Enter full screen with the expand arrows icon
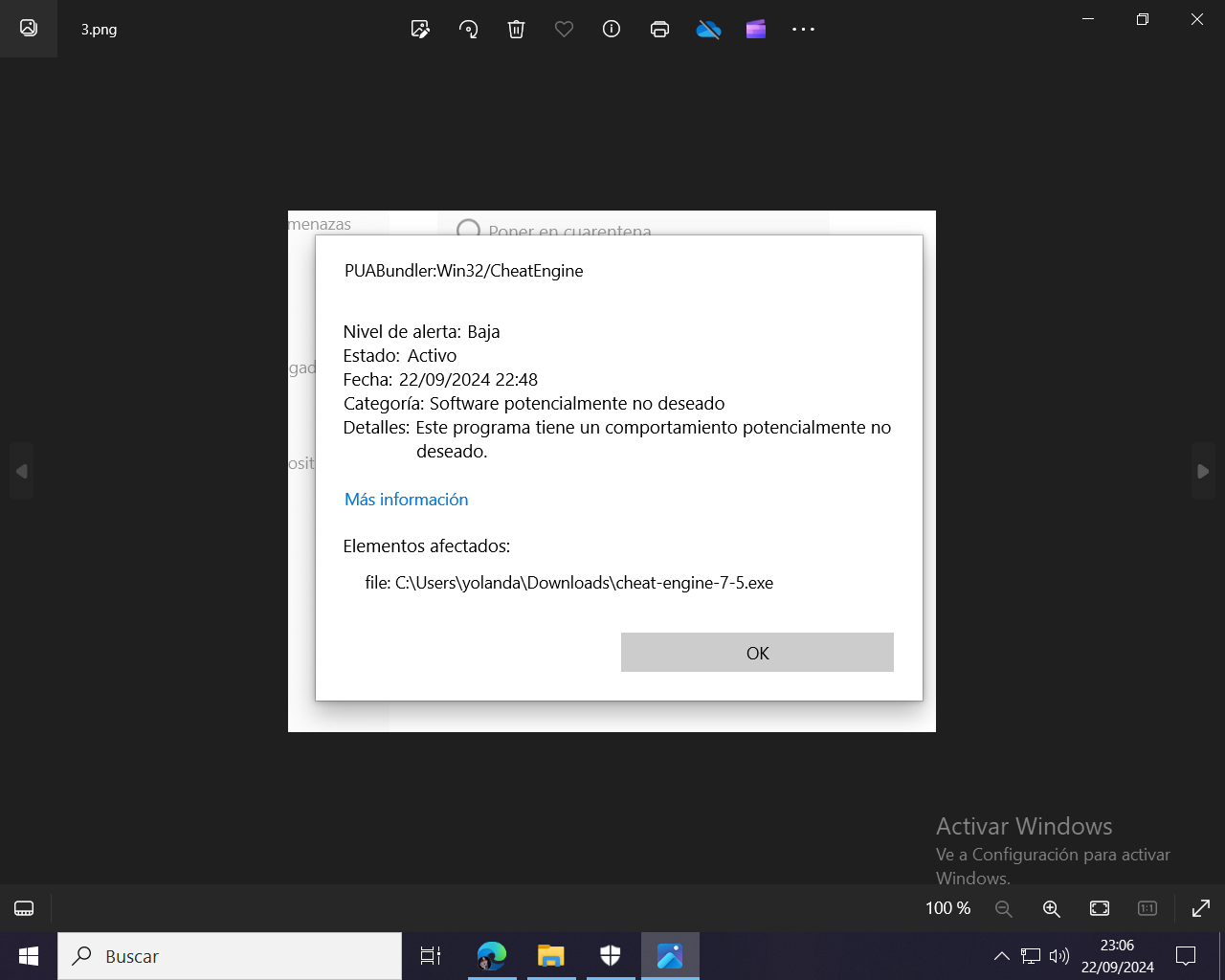This screenshot has width=1225, height=980. coord(1200,908)
